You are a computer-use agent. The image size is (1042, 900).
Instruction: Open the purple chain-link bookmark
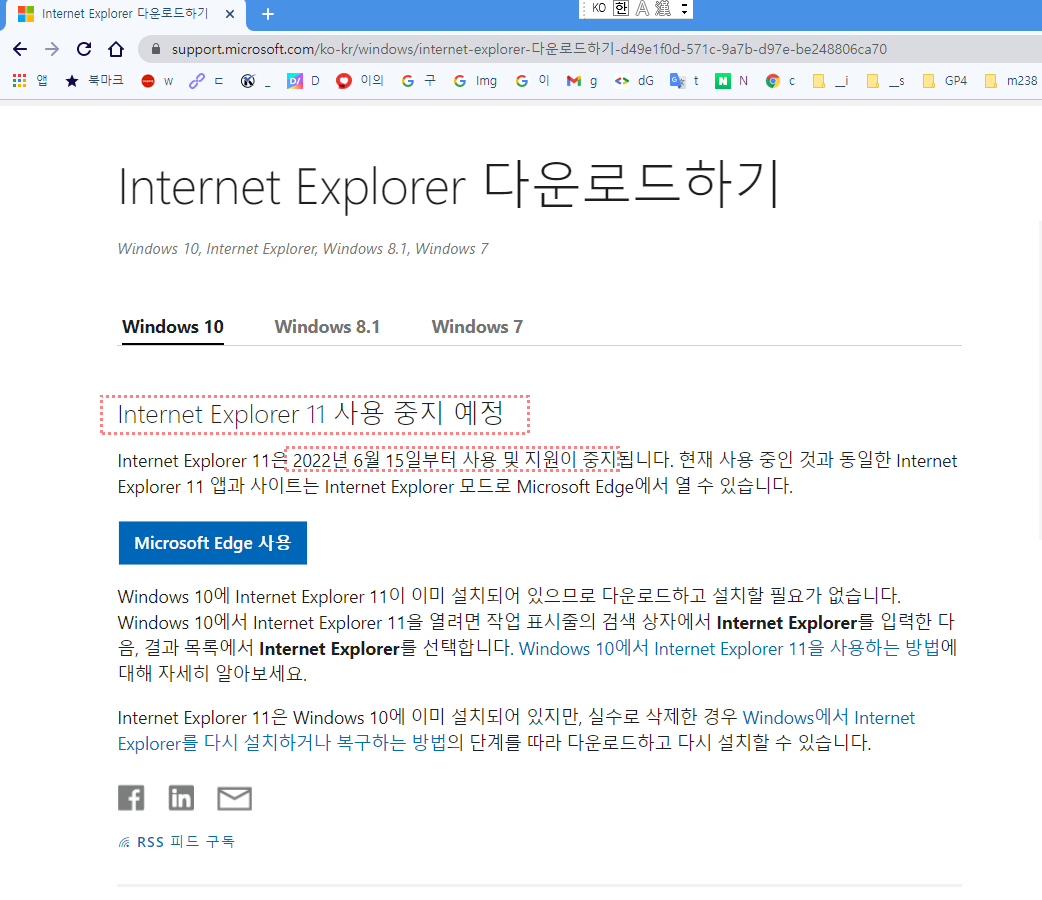205,80
